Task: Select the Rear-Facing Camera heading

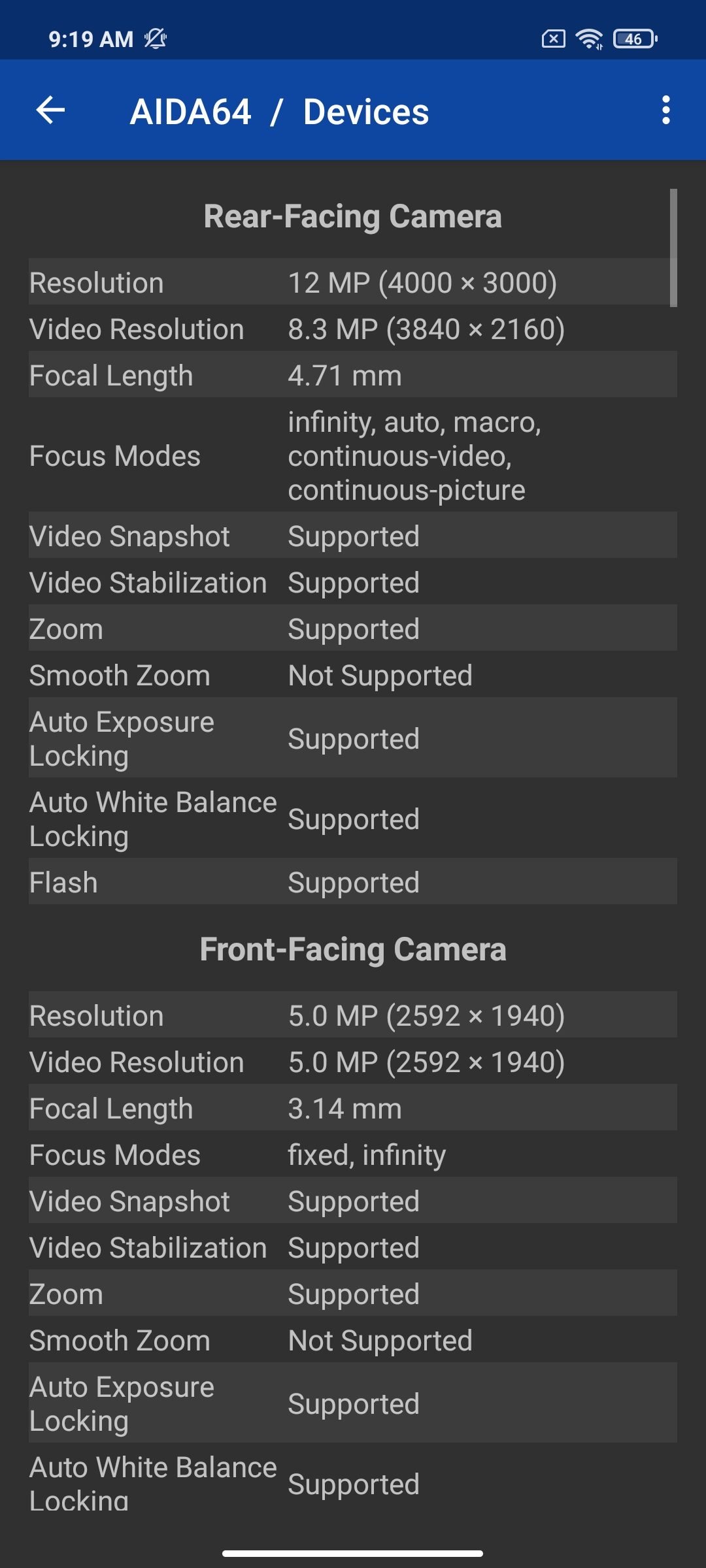Action: (x=352, y=216)
